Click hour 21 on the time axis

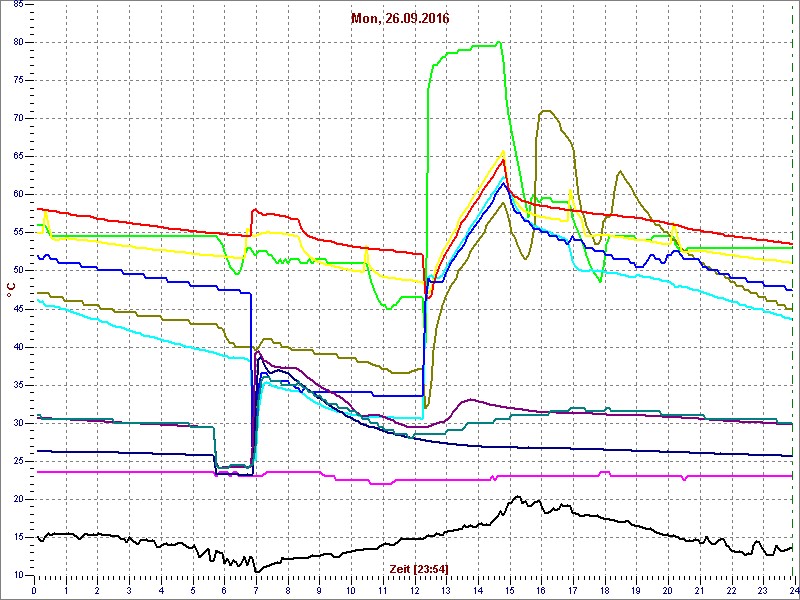[x=700, y=590]
